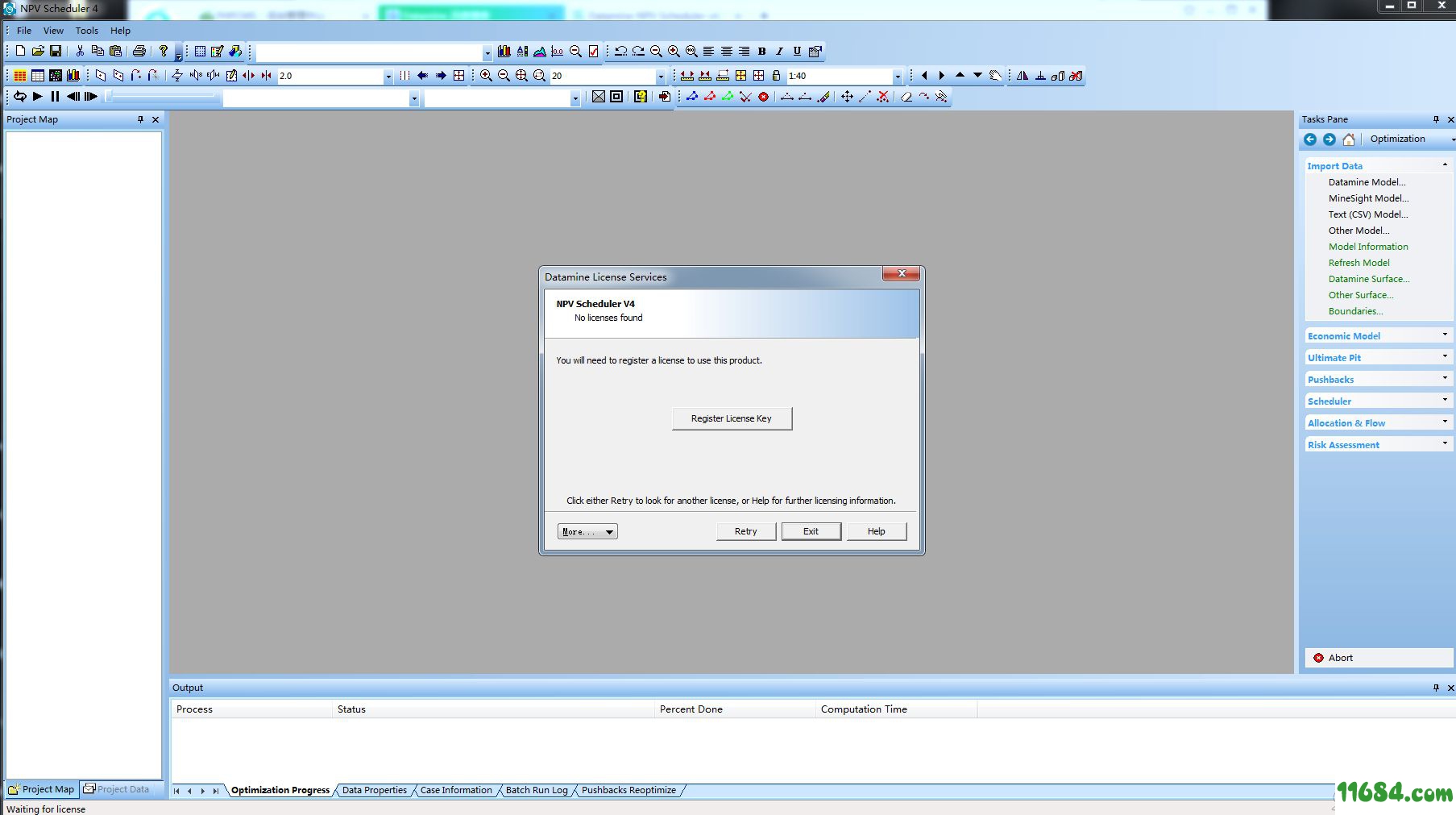The image size is (1456, 815).
Task: Expand the Economic Model section
Action: (1378, 335)
